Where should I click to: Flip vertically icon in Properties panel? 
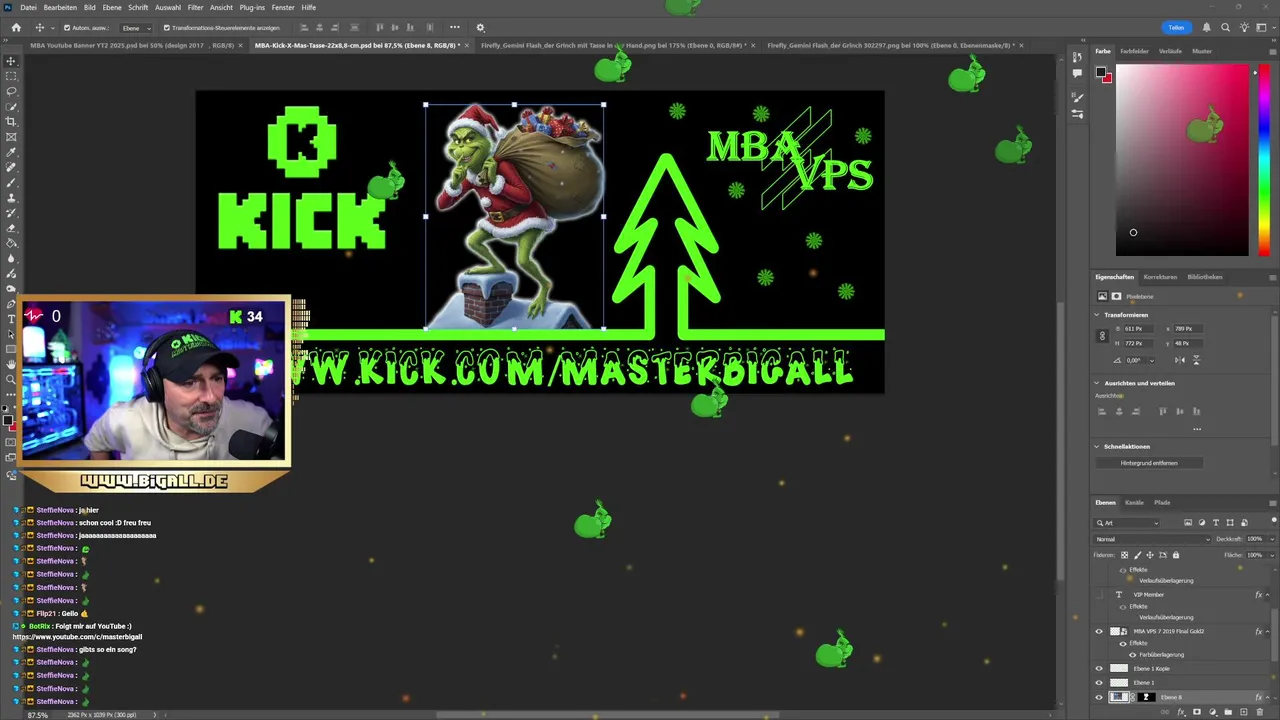[1196, 360]
